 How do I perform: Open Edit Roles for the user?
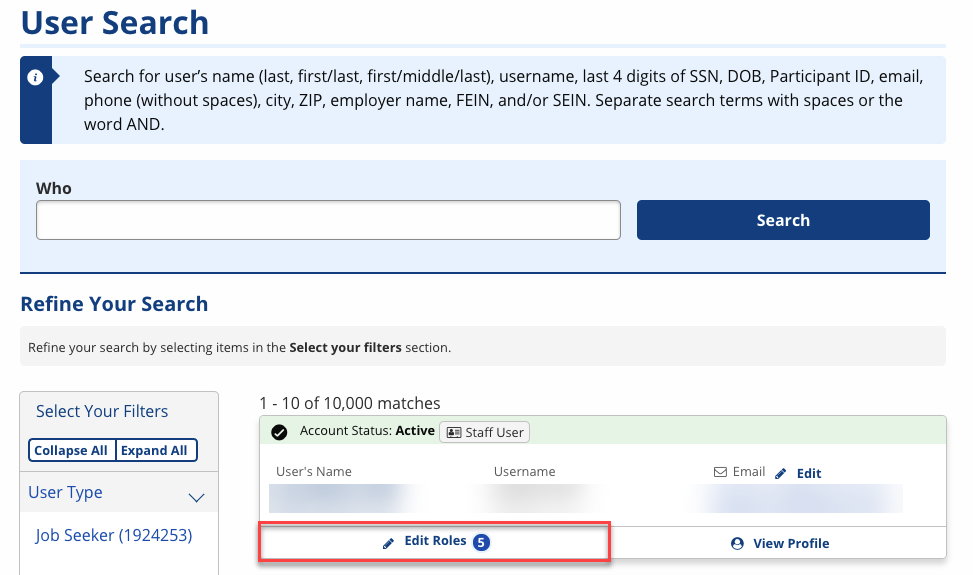(x=435, y=541)
